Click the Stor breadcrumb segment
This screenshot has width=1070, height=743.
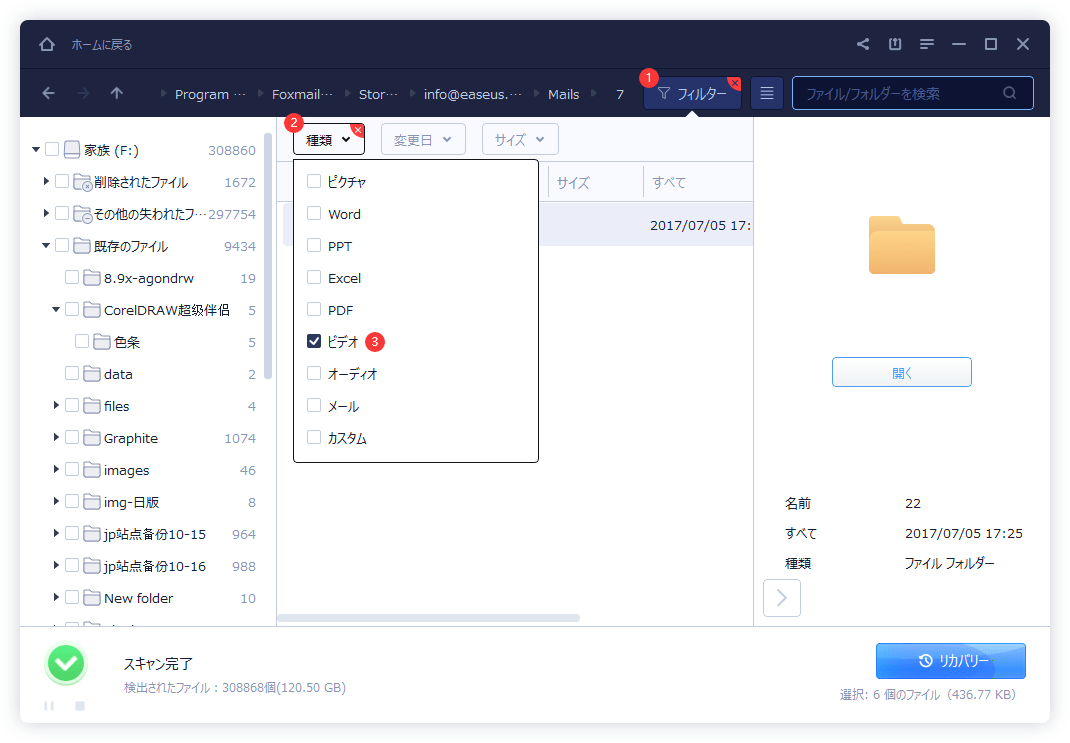tap(378, 94)
